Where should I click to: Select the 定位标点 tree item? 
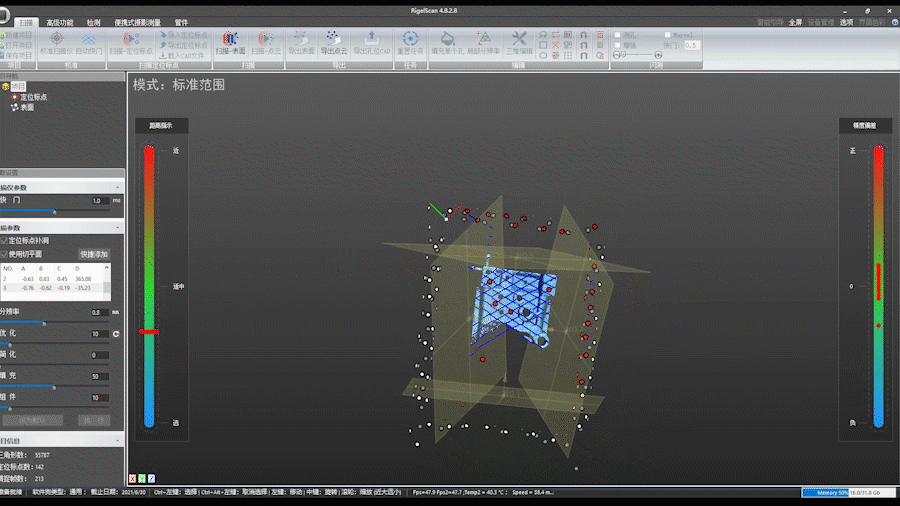coord(33,98)
